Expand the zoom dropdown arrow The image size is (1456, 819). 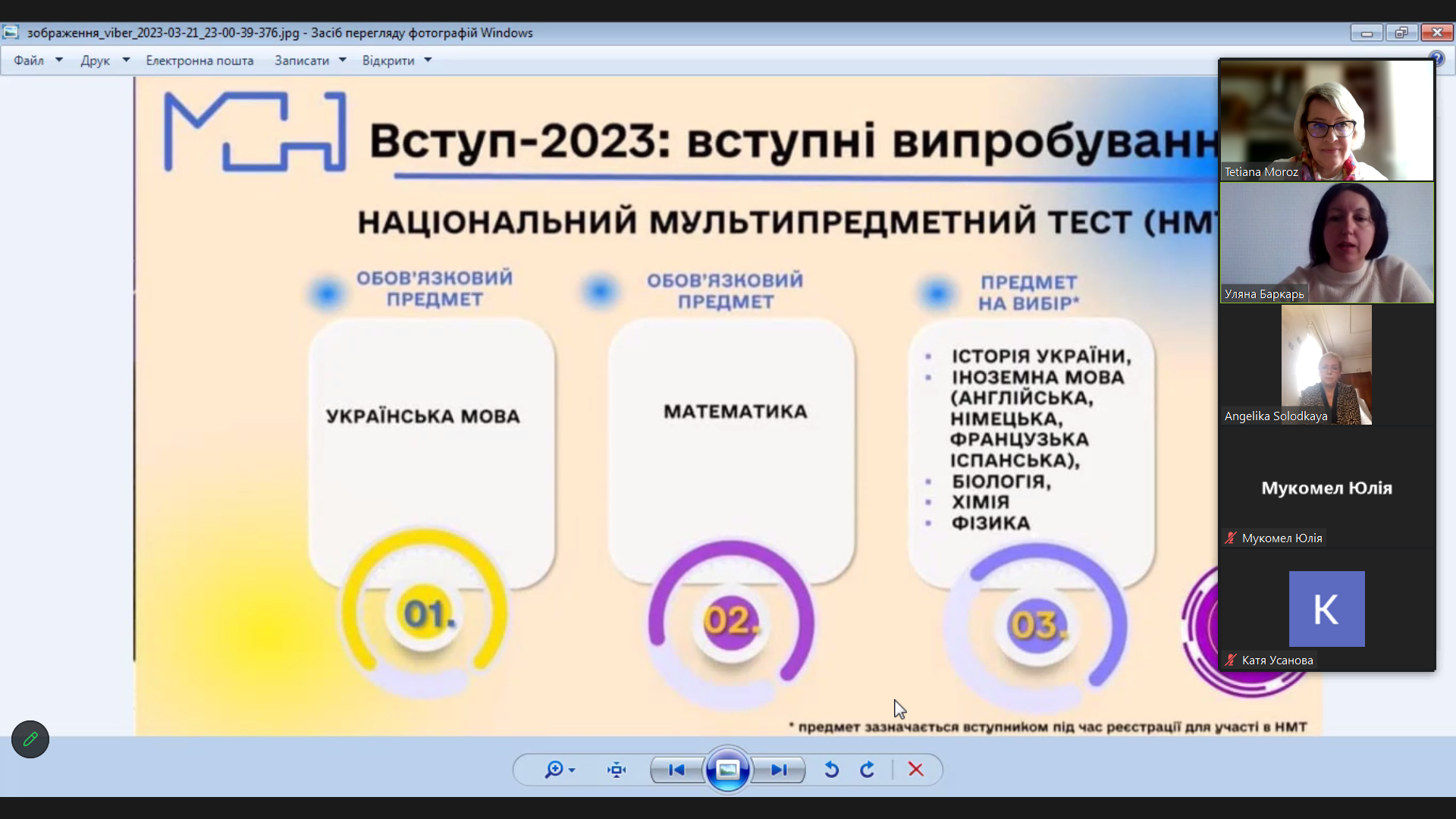(572, 770)
